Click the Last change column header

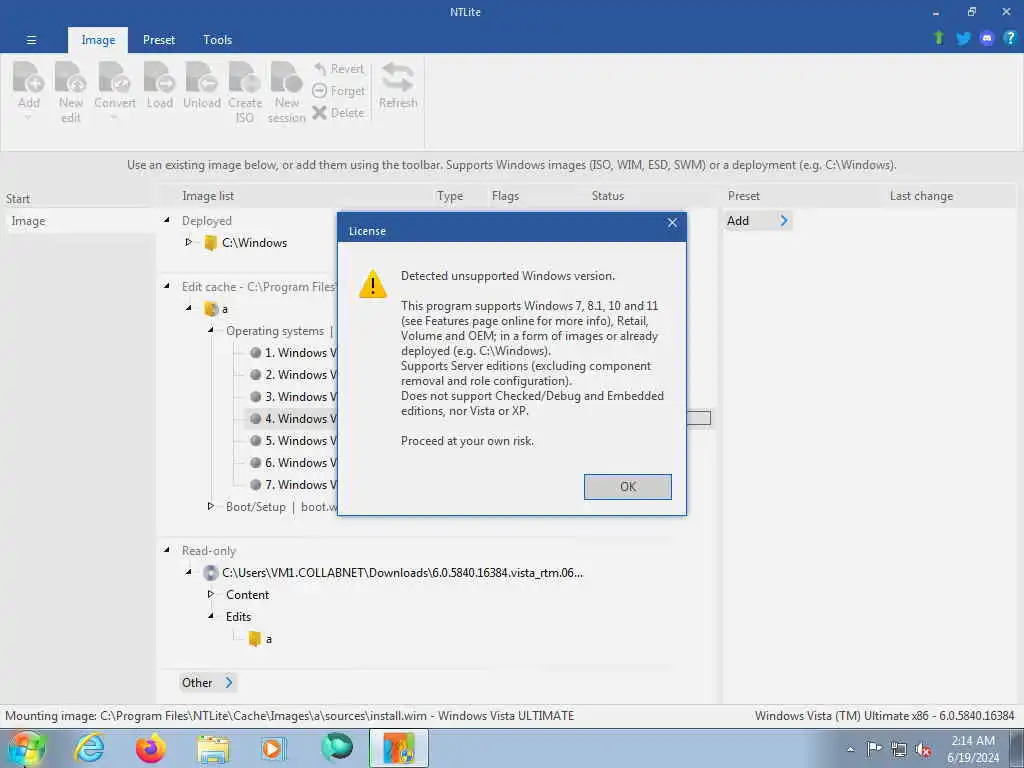(x=921, y=196)
